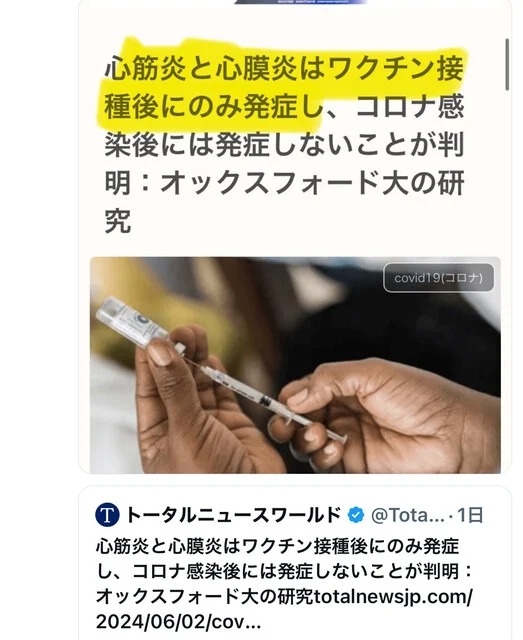Open the round T profile avatar
The image size is (523, 640).
(x=107, y=515)
